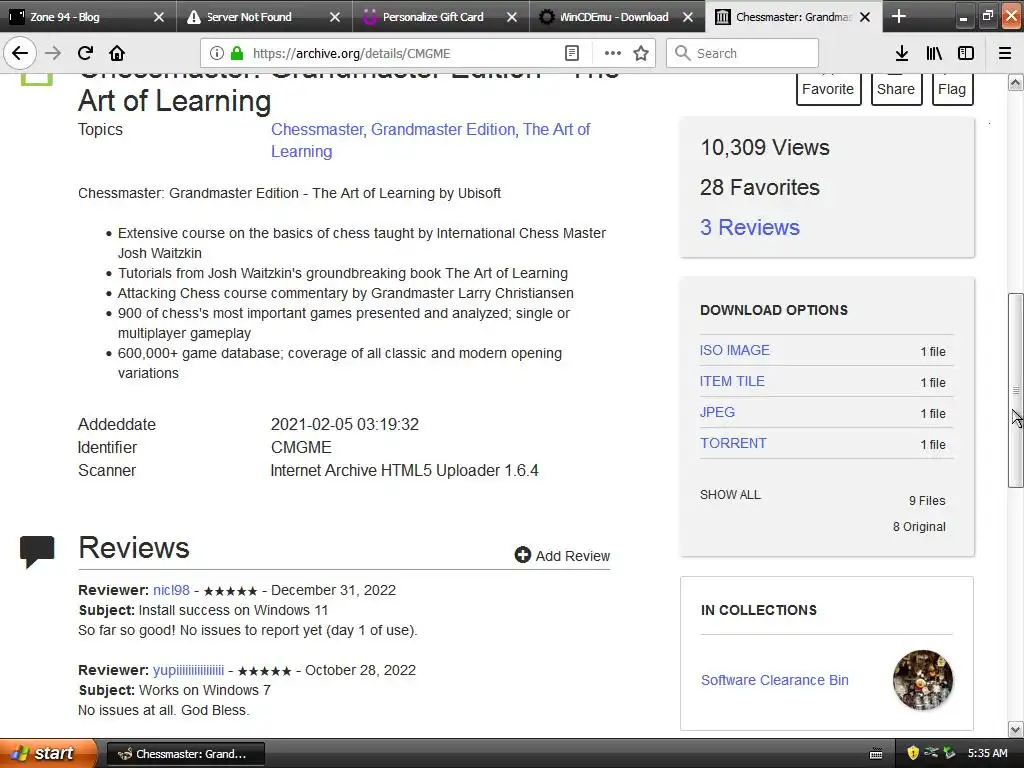Click Add Review plus icon

522,554
